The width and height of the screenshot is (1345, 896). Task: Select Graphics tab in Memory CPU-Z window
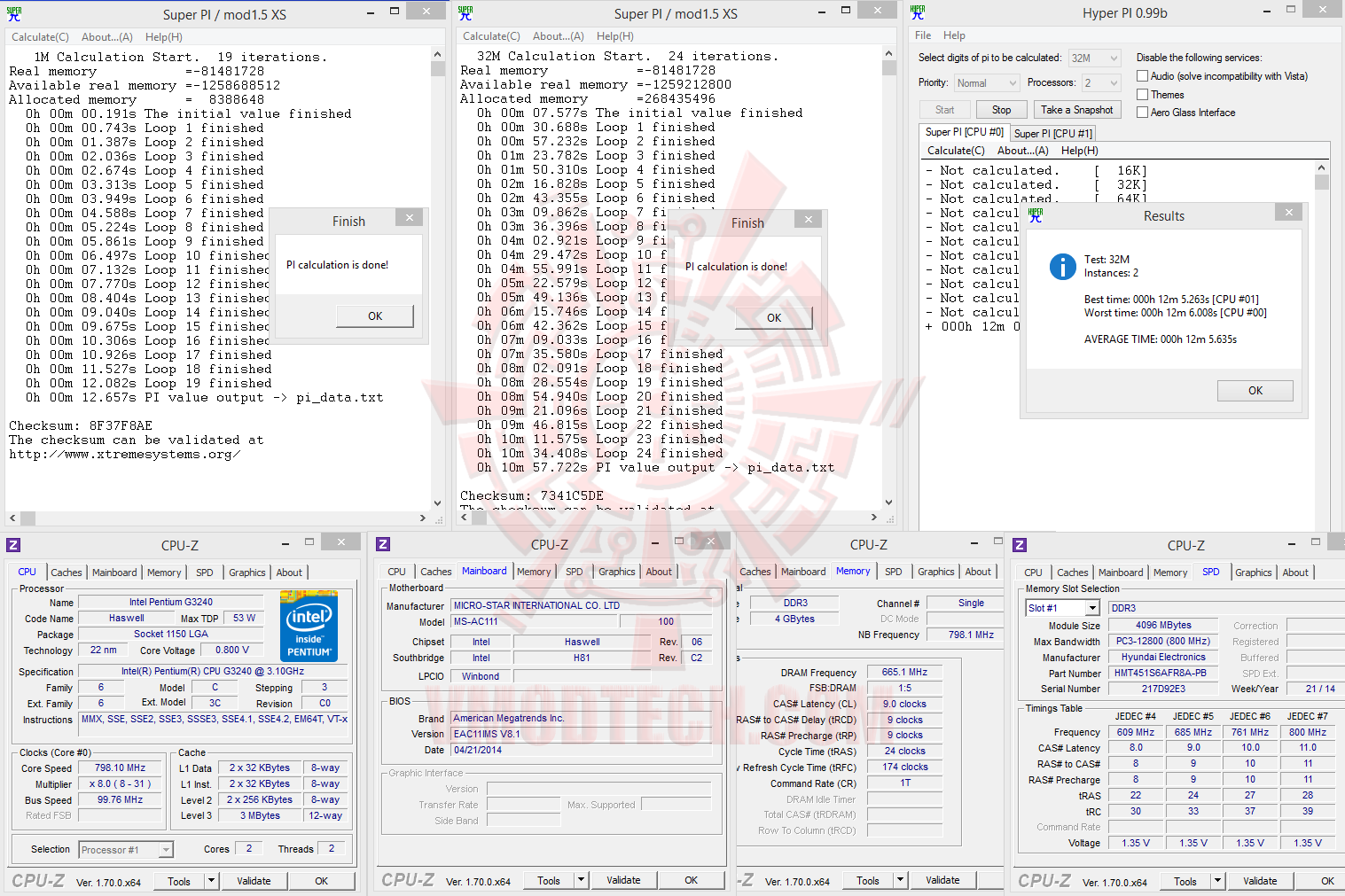click(x=935, y=572)
